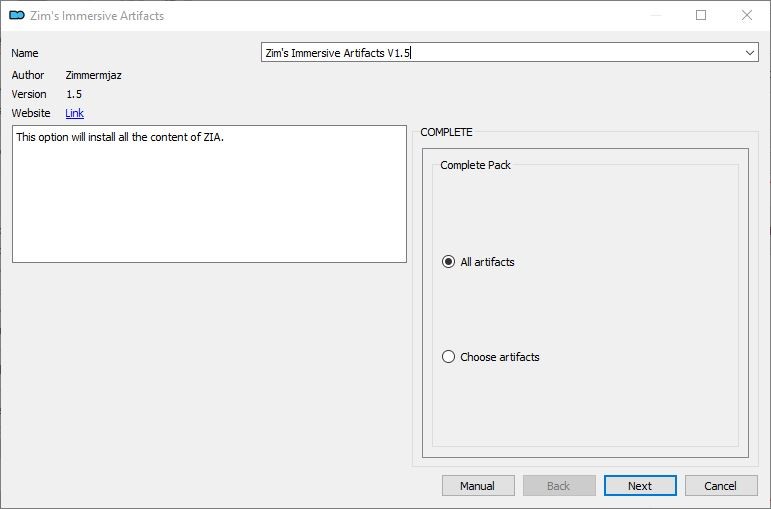
Task: Proceed with the Next button
Action: 640,486
